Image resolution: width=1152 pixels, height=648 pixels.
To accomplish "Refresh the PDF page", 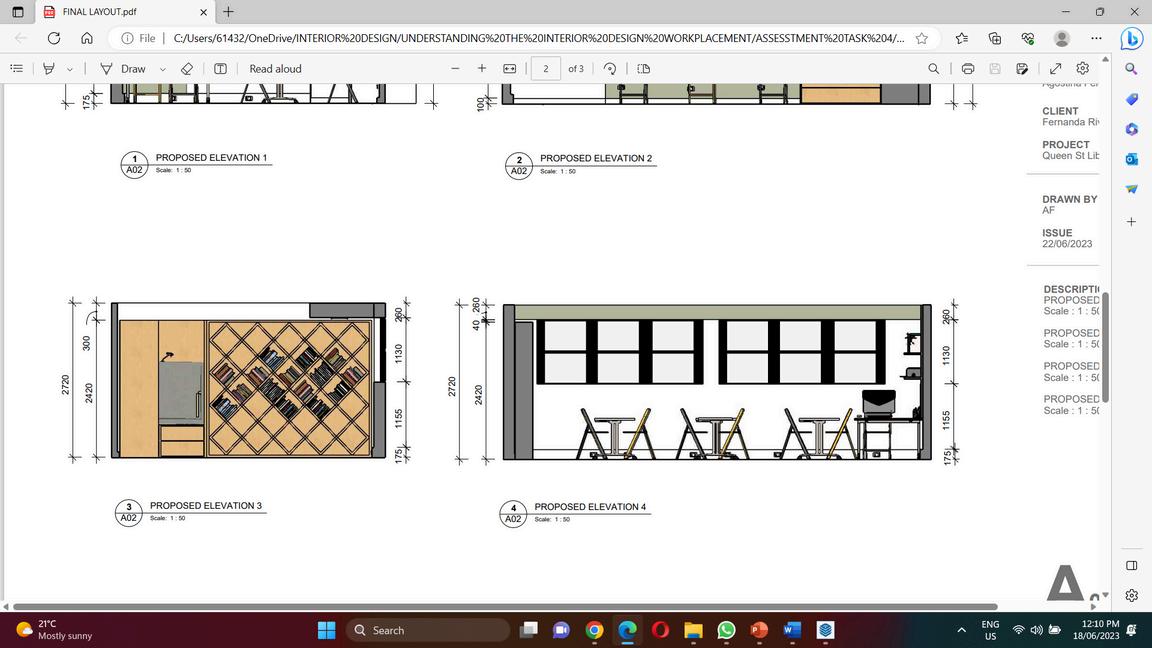I will click(x=54, y=38).
